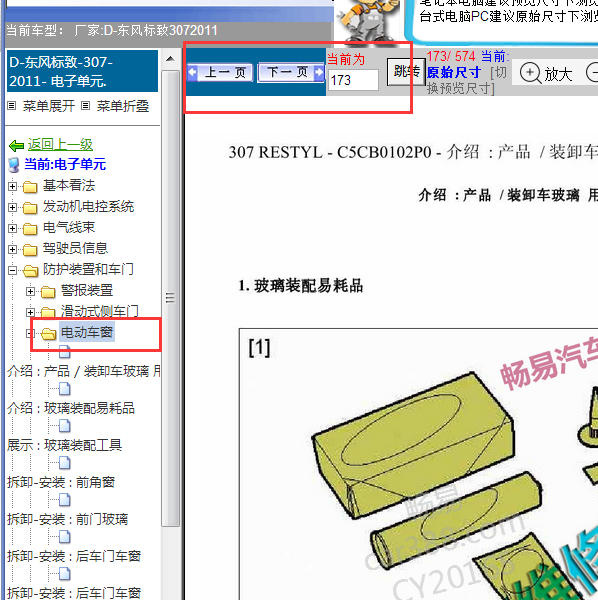Click folder icon of 基本看法
The height and width of the screenshot is (600, 598).
(30, 187)
